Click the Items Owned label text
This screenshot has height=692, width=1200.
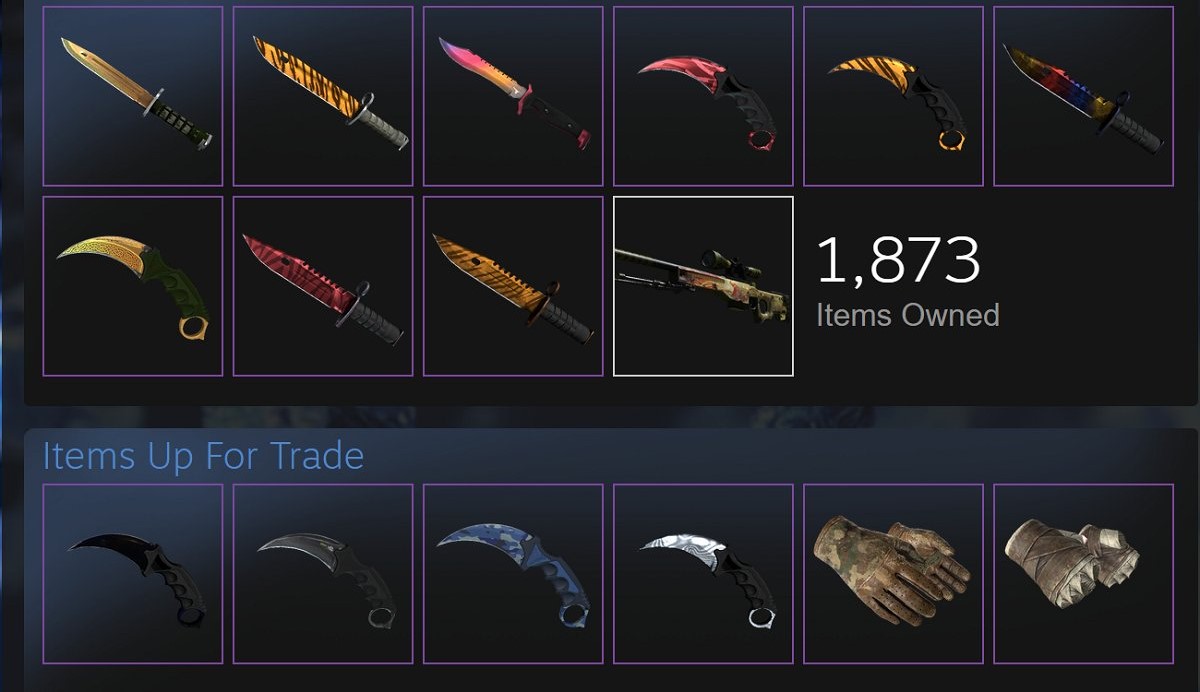908,315
